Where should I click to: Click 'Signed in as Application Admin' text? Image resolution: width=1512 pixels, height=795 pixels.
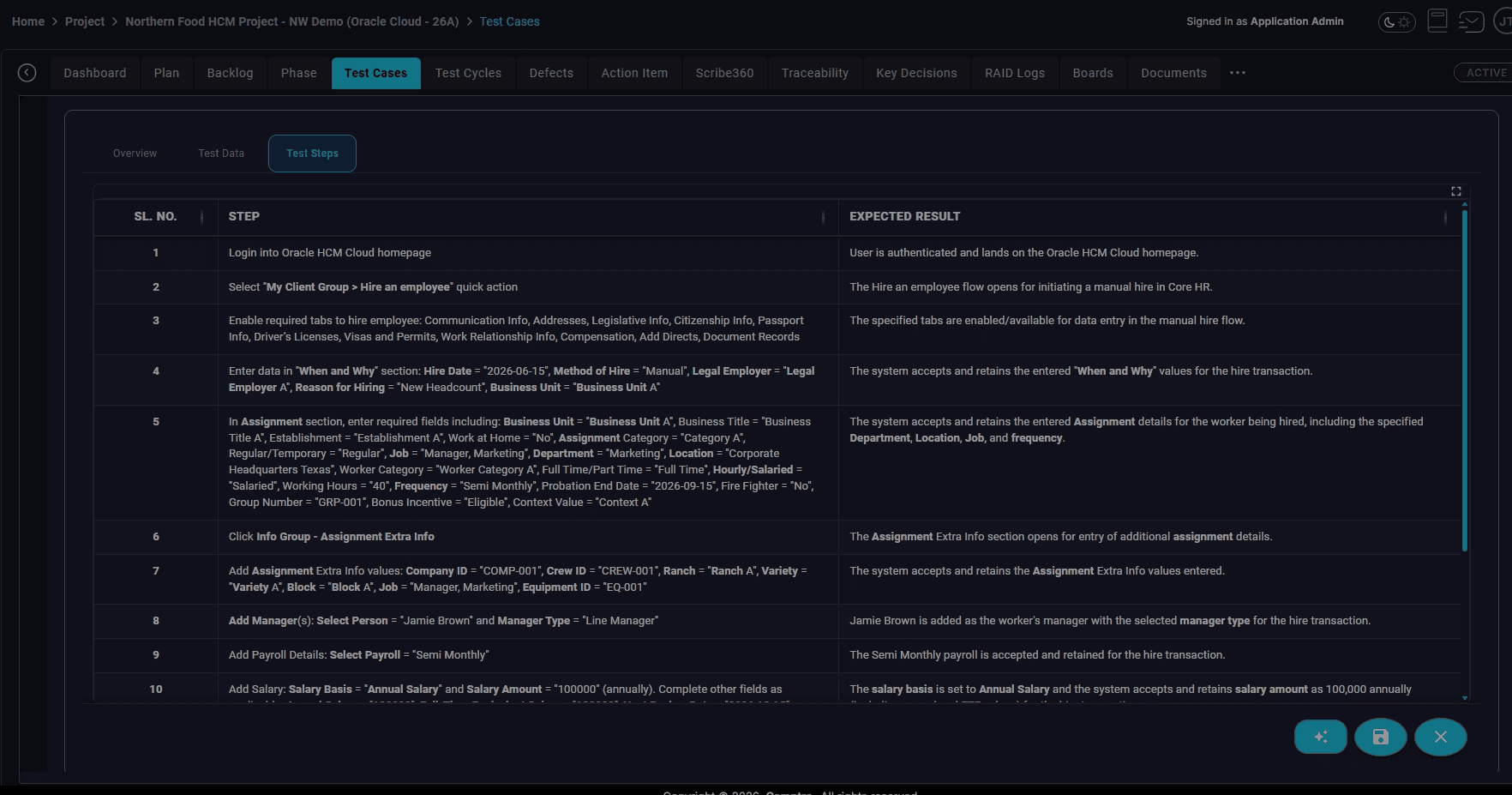(x=1265, y=21)
